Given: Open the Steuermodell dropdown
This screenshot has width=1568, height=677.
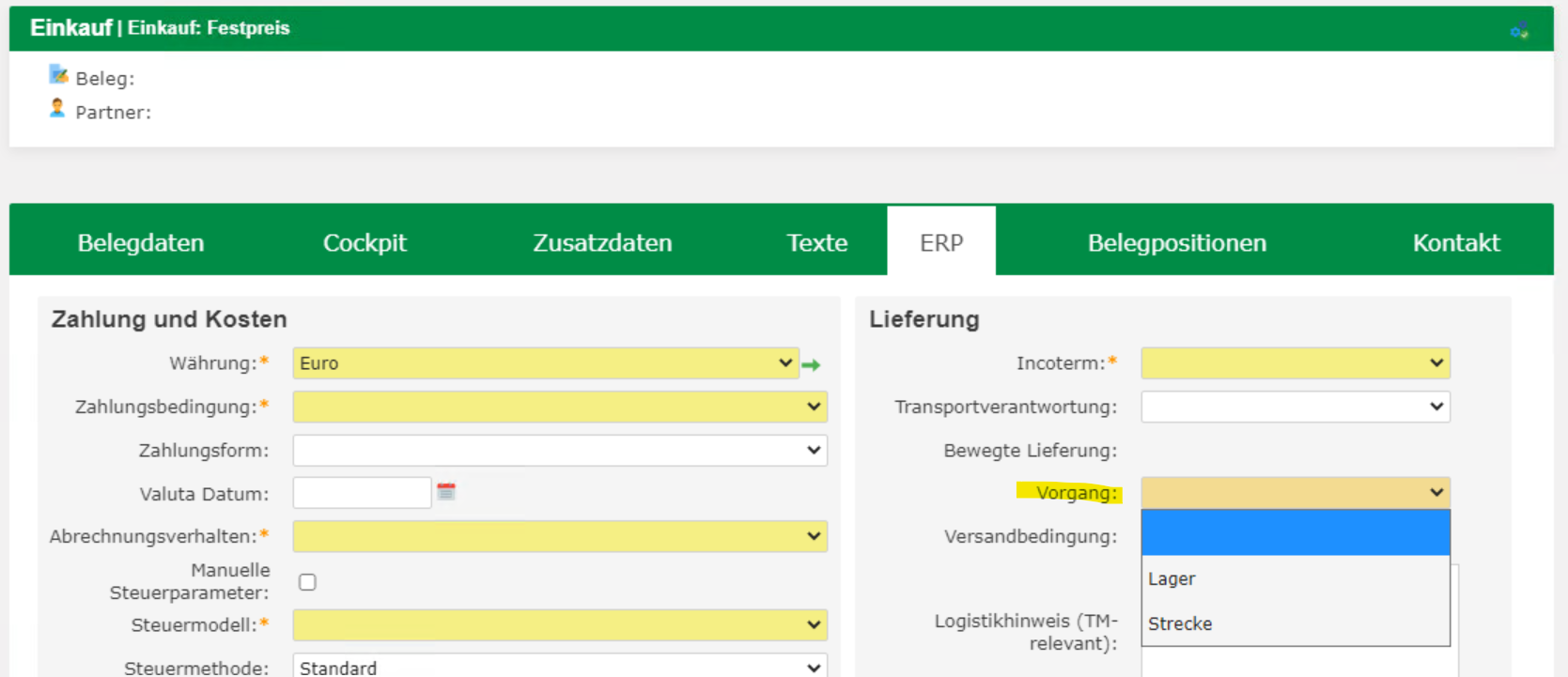Looking at the screenshot, I should [560, 624].
